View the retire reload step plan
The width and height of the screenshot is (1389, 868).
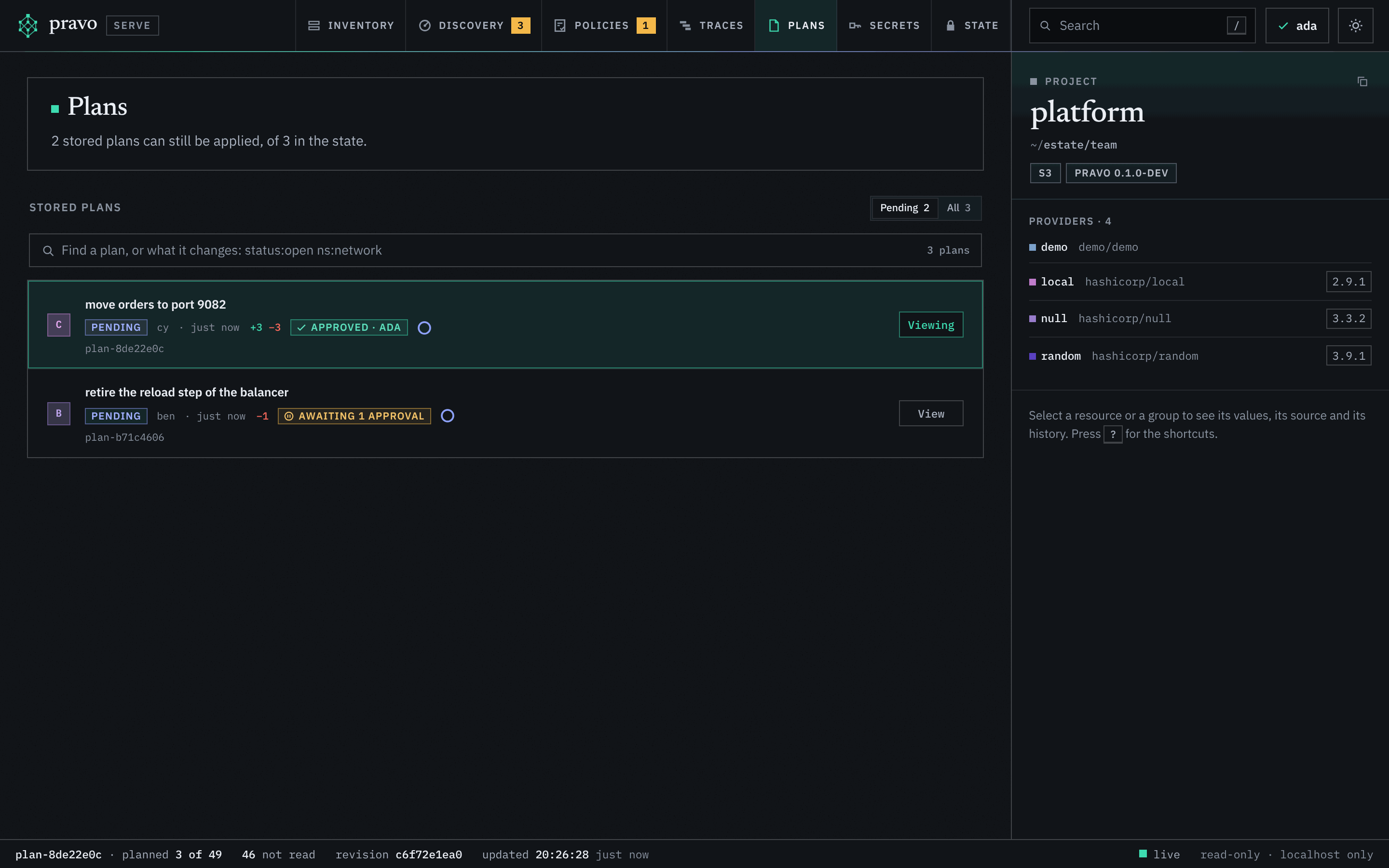pyautogui.click(x=931, y=413)
